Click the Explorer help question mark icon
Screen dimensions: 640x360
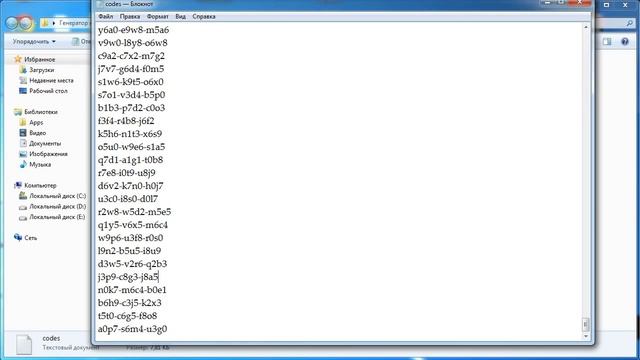[625, 42]
